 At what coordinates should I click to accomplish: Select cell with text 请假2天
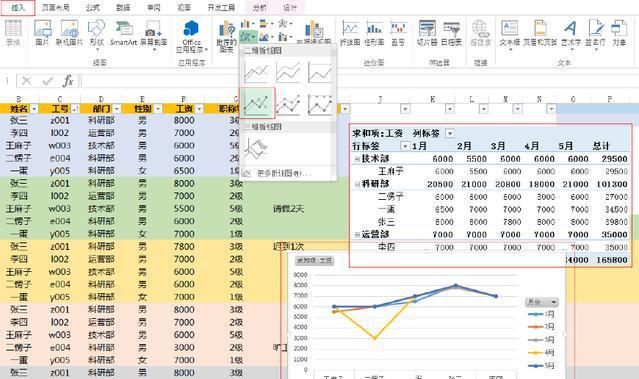click(288, 209)
